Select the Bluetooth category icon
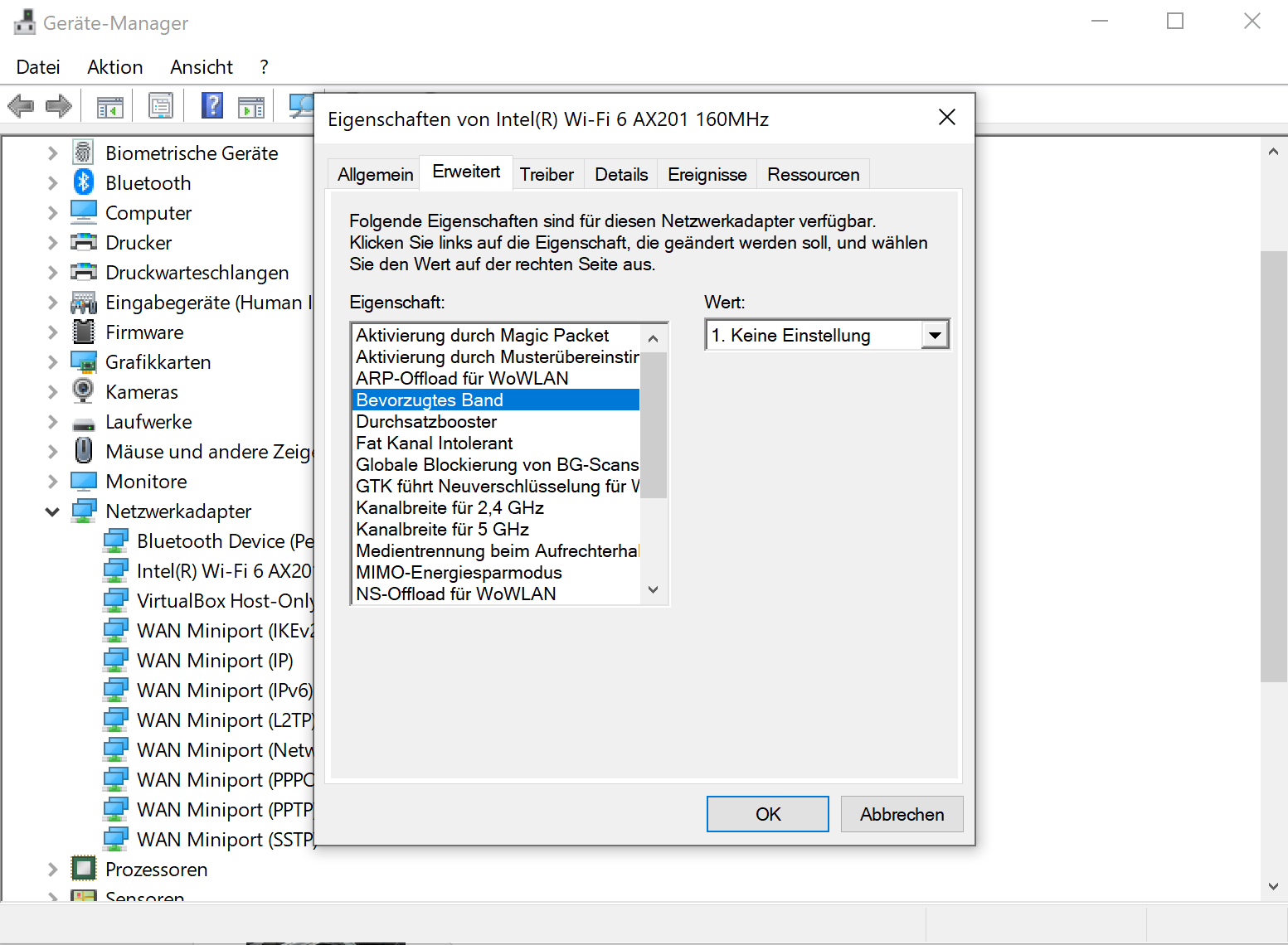1288x945 pixels. coord(83,182)
